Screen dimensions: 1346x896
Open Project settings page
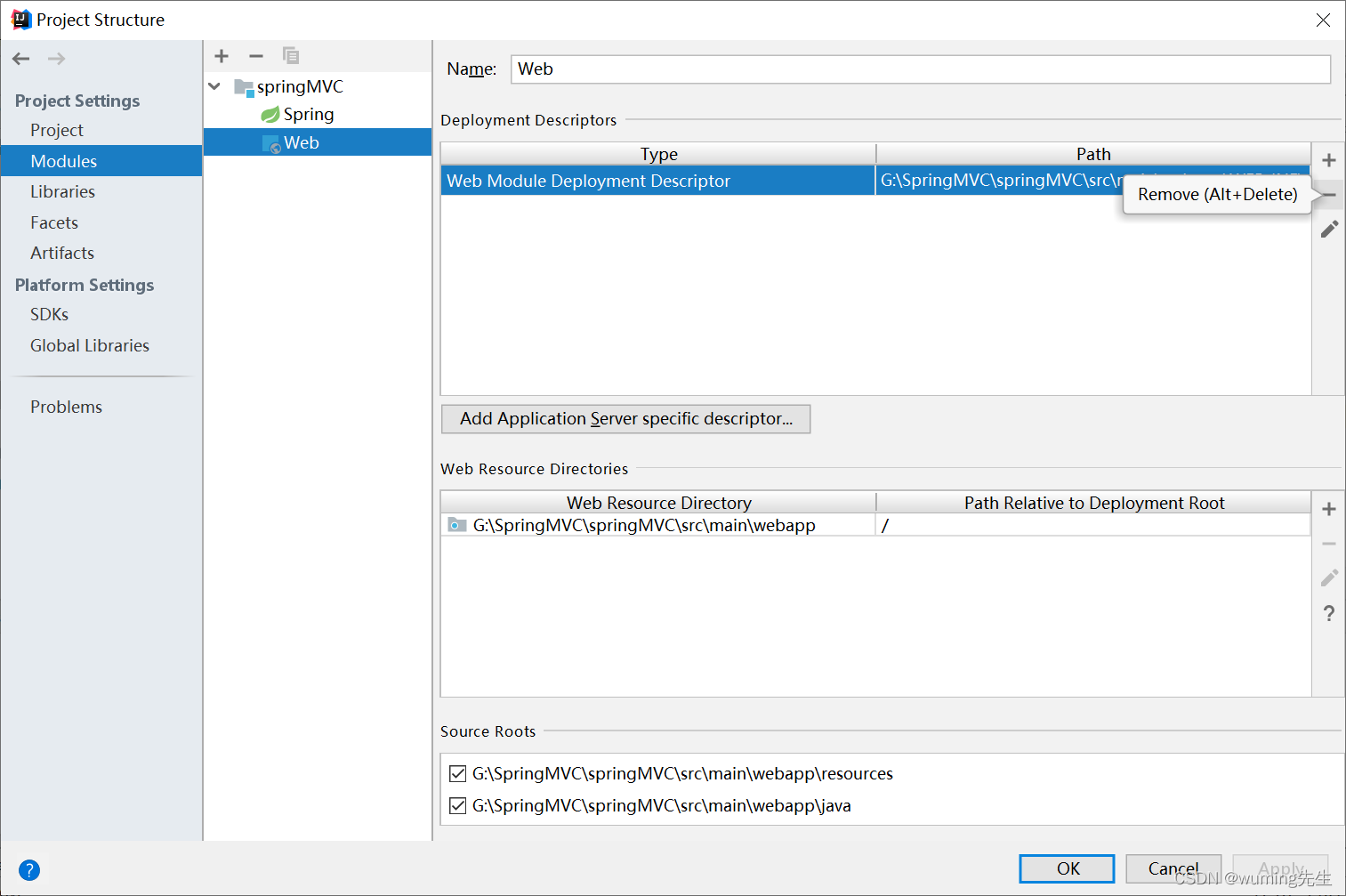57,130
